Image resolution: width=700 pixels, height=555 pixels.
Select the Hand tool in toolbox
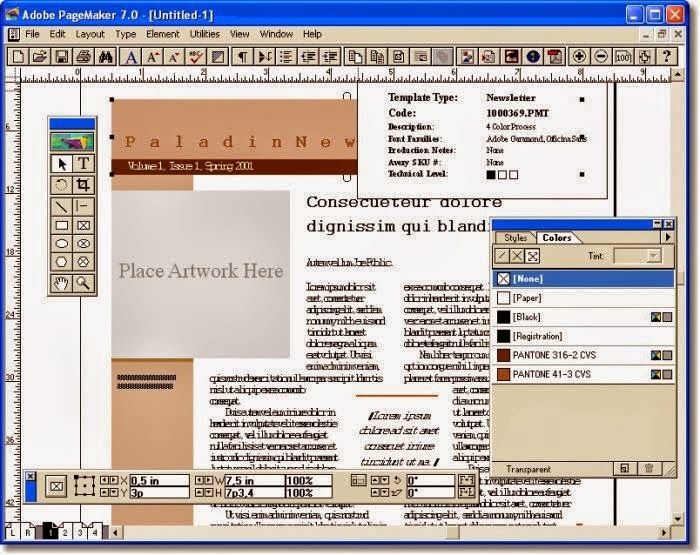pos(61,283)
